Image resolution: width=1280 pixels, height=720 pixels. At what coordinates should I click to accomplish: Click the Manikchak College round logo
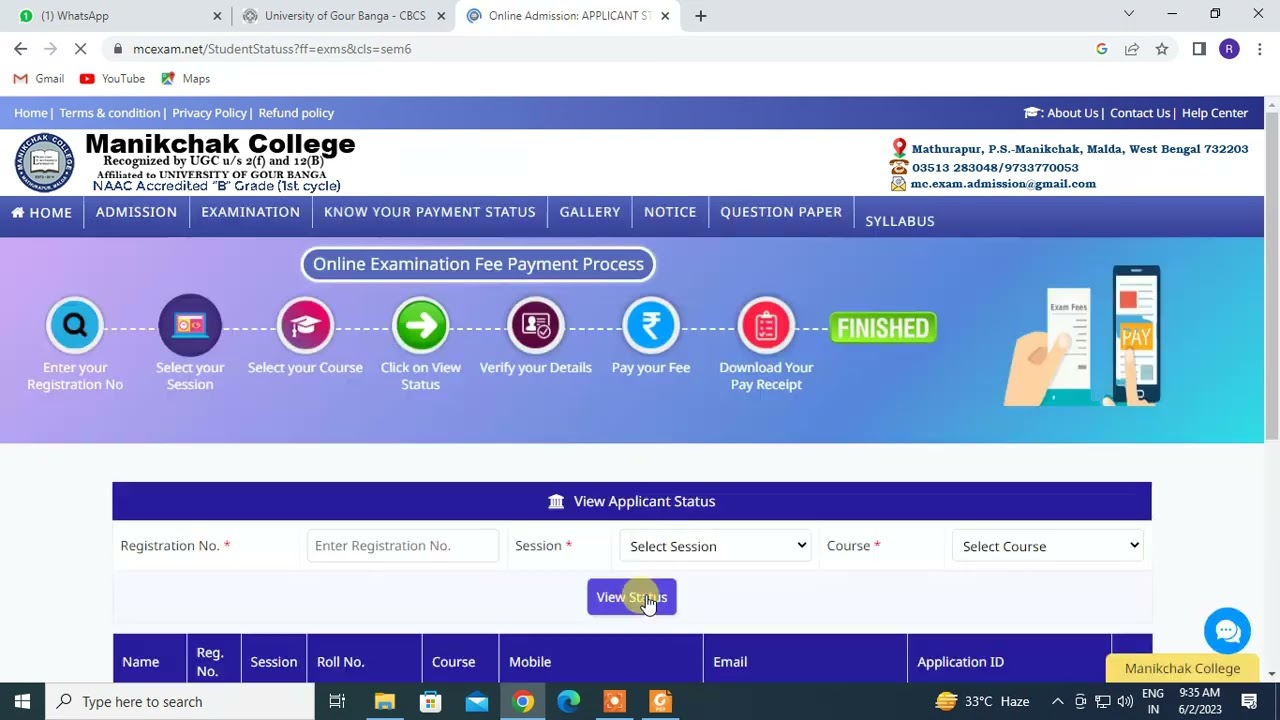(x=44, y=163)
